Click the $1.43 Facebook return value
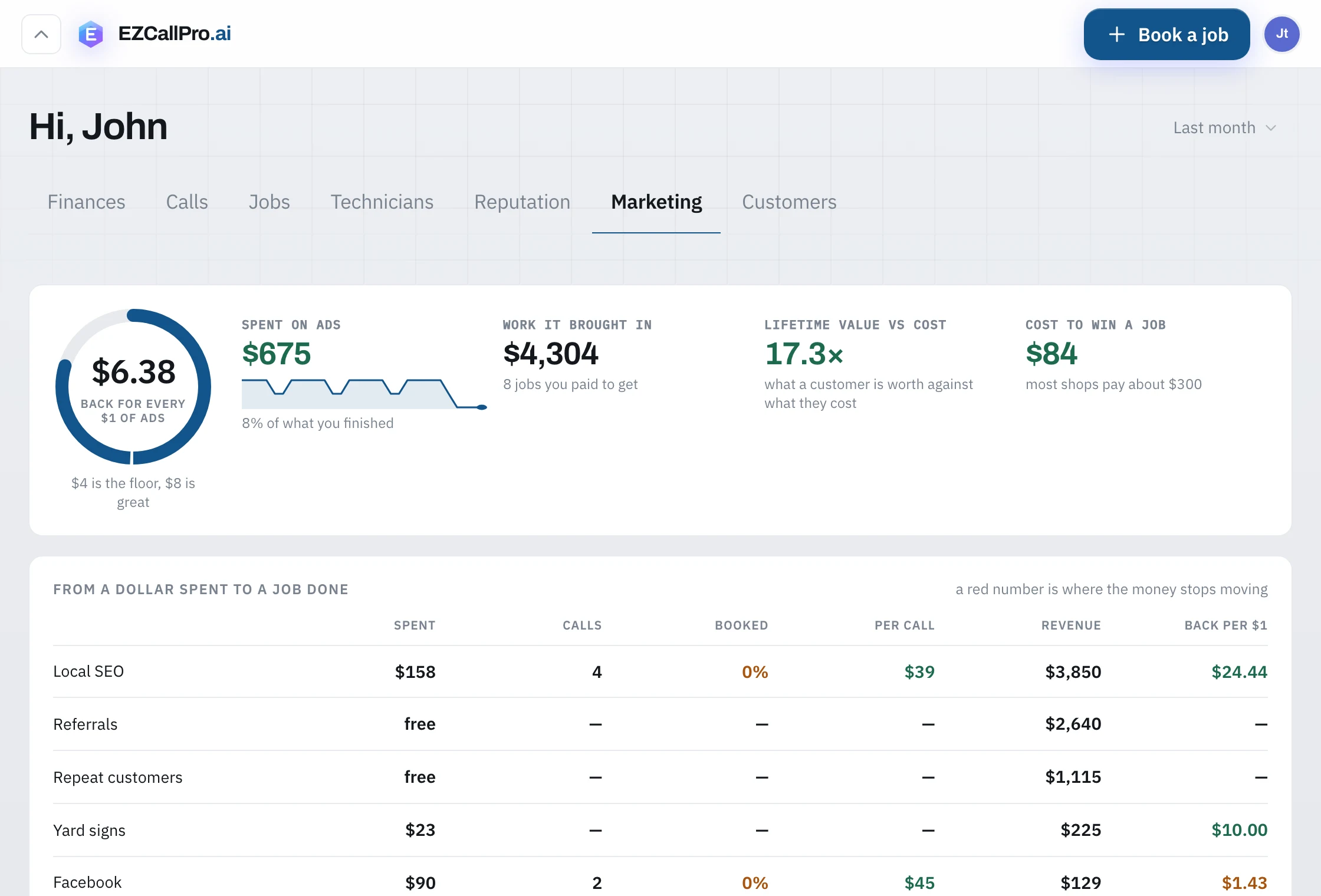The image size is (1321, 896). pos(1244,882)
